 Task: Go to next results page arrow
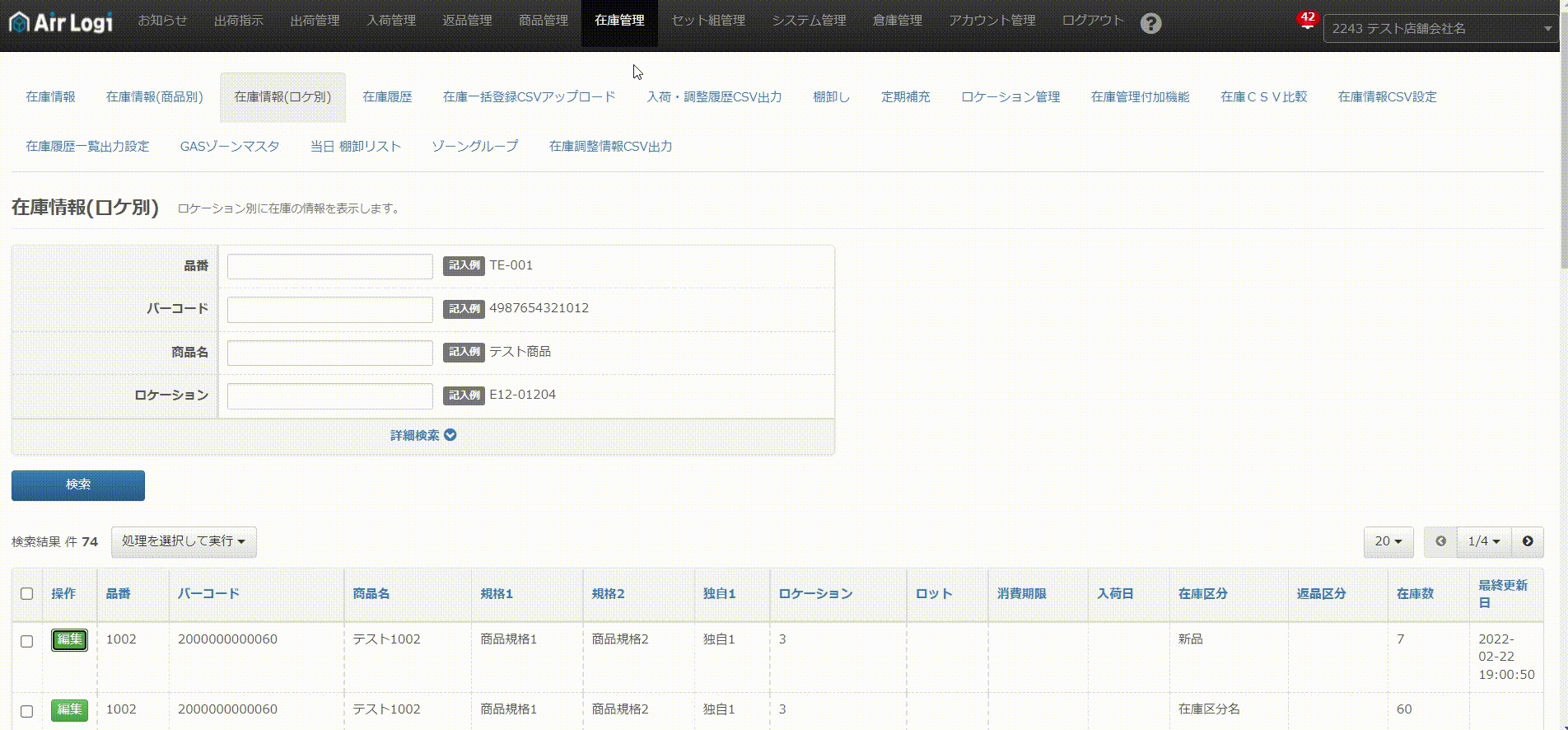[1528, 541]
